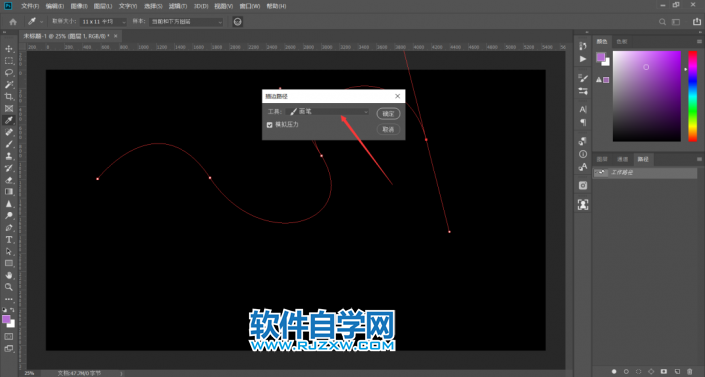The image size is (705, 377).
Task: Select the Type tool
Action: pos(9,239)
